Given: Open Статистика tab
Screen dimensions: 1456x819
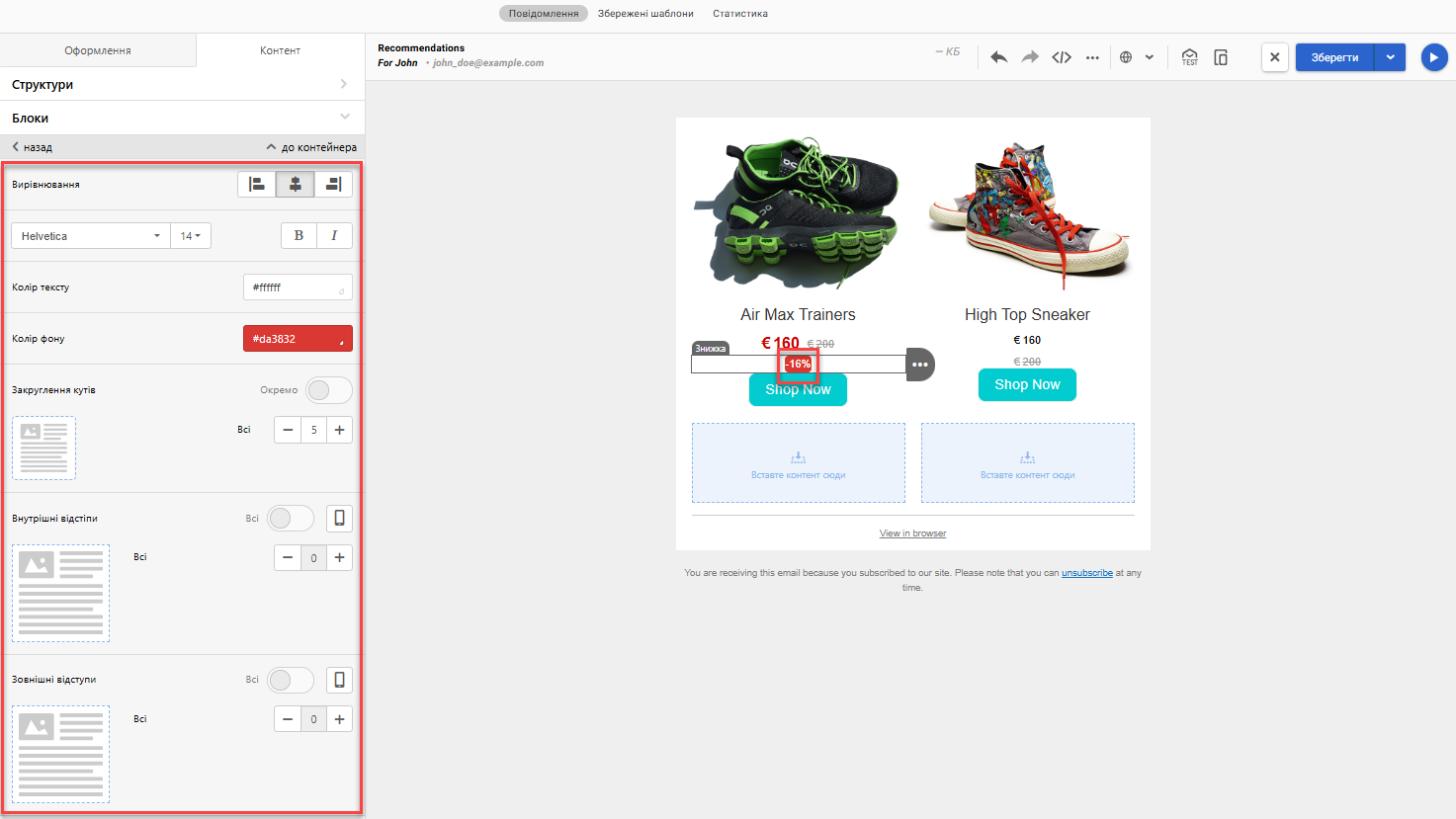Looking at the screenshot, I should (740, 14).
